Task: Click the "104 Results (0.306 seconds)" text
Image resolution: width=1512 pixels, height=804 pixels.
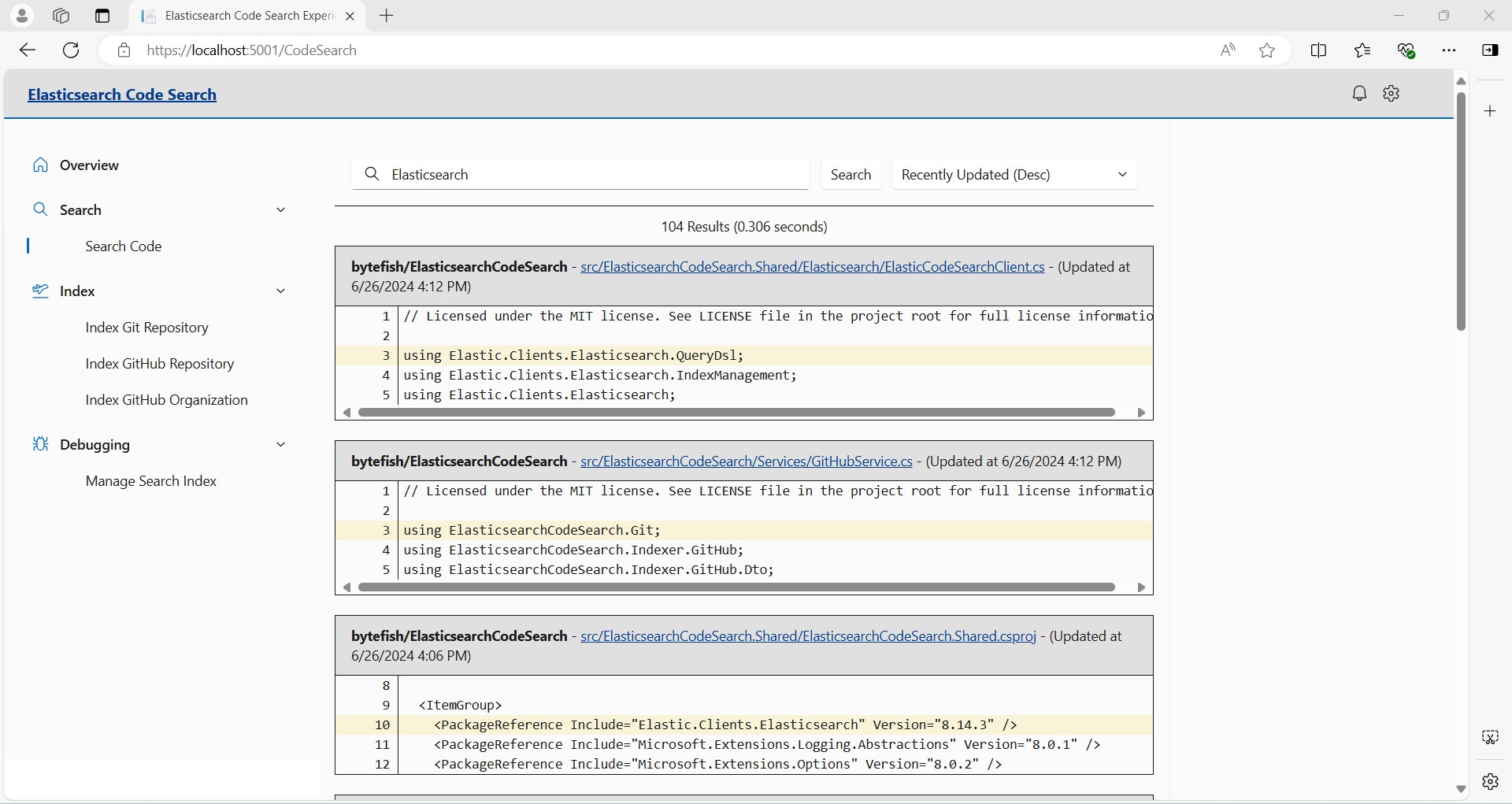Action: coord(744,227)
